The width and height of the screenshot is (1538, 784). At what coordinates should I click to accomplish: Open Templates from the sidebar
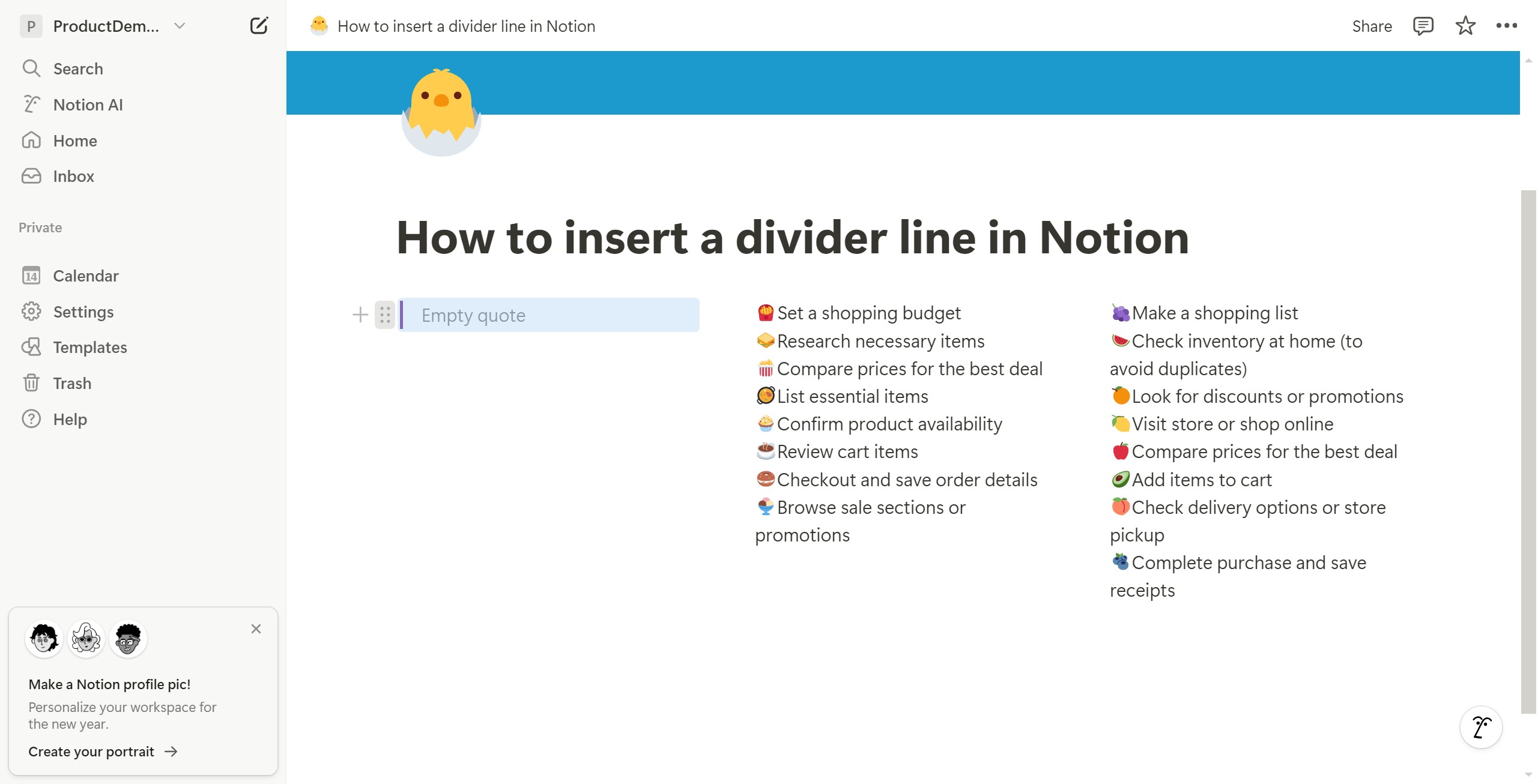click(90, 347)
